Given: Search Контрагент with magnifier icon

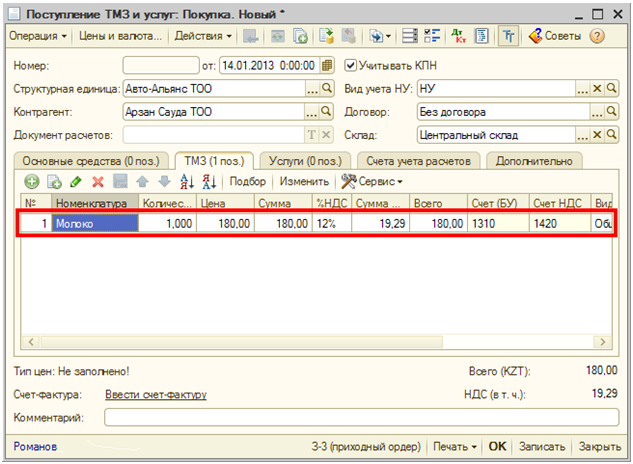Looking at the screenshot, I should pyautogui.click(x=327, y=112).
